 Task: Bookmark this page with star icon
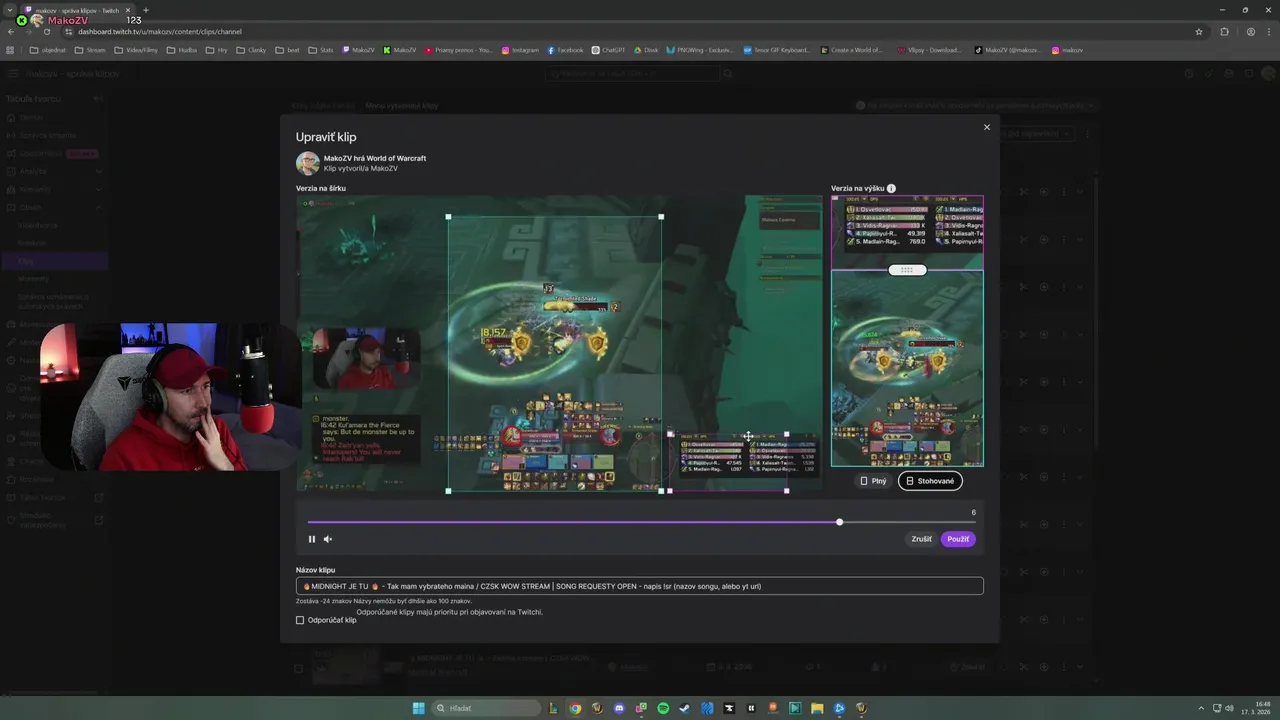click(x=1199, y=31)
